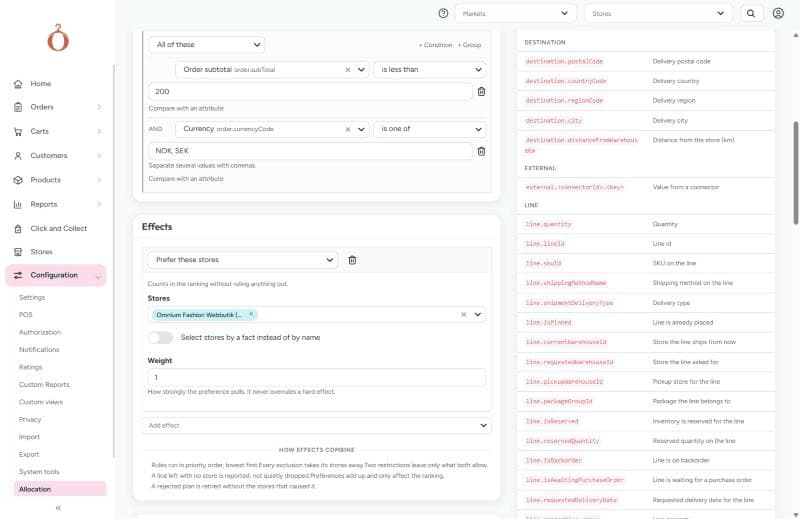This screenshot has height=519, width=800.
Task: Add a new condition Group
Action: pyautogui.click(x=469, y=45)
